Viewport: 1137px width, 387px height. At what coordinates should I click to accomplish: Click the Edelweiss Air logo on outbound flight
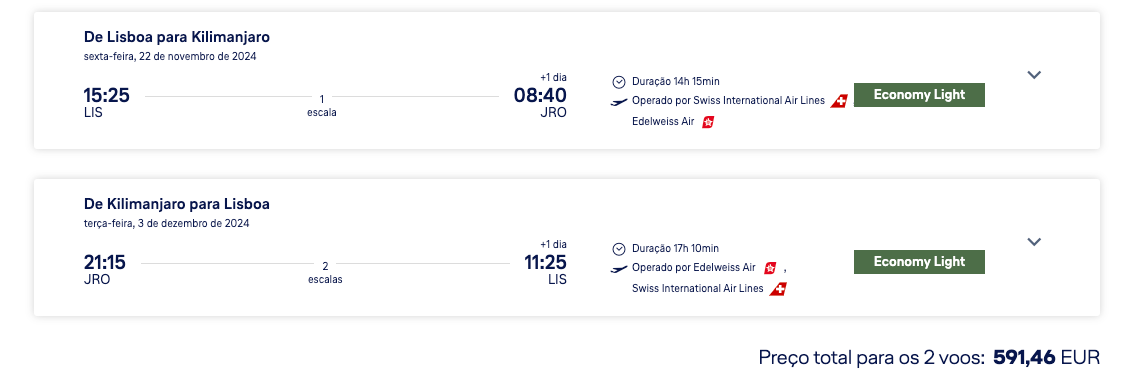[x=708, y=122]
